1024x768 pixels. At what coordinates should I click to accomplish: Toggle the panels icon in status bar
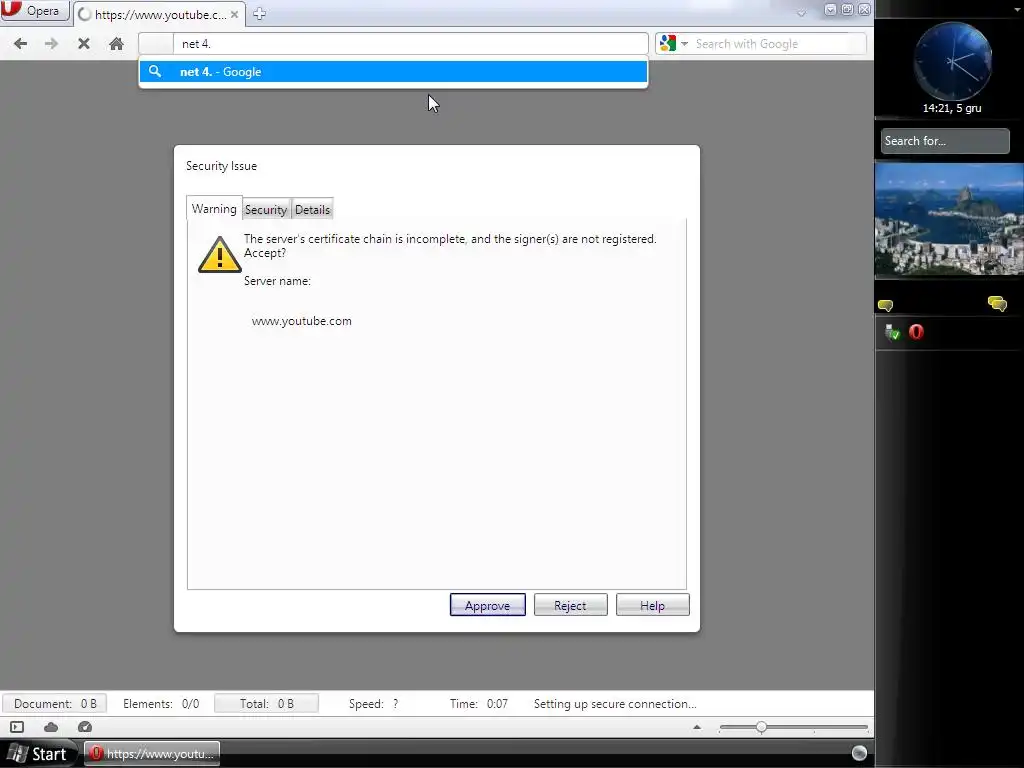point(17,727)
